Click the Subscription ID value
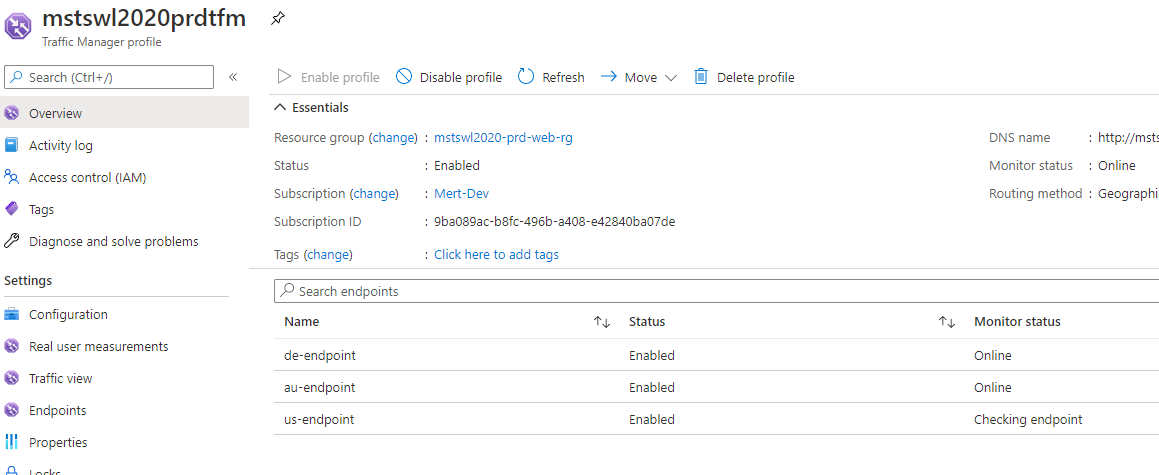Screen dimensions: 1159x475 point(554,222)
